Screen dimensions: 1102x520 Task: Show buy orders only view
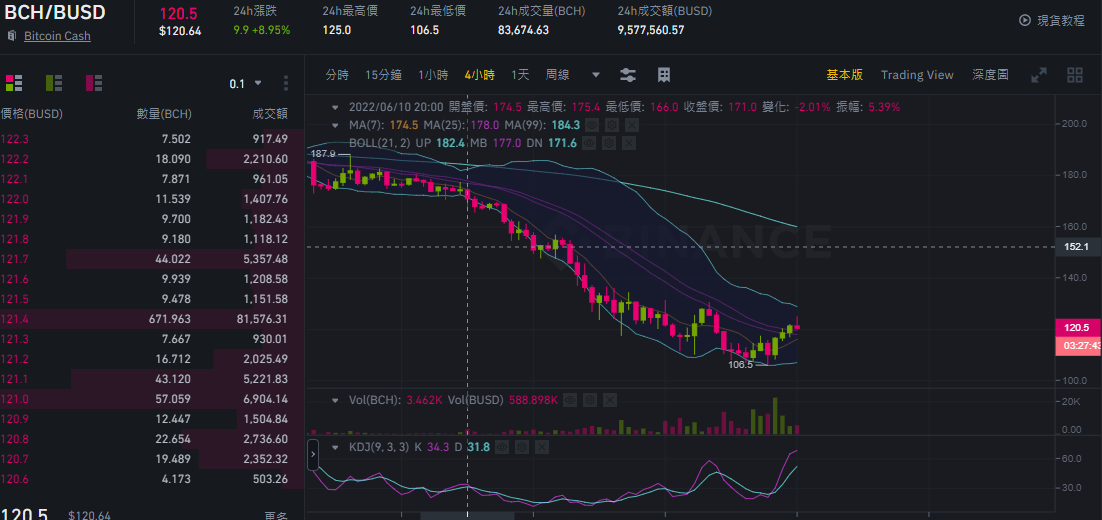(54, 83)
